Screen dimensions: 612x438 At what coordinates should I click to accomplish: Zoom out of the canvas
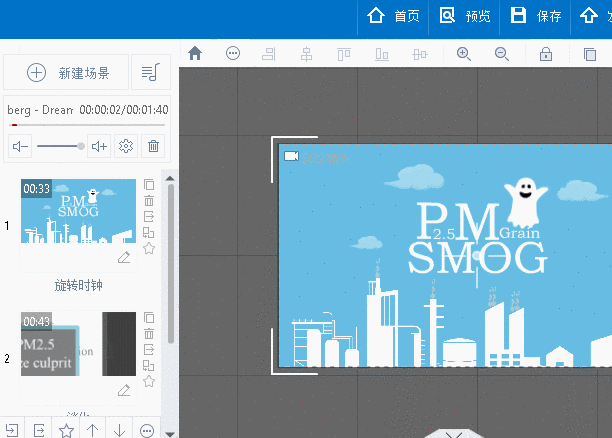tap(502, 54)
